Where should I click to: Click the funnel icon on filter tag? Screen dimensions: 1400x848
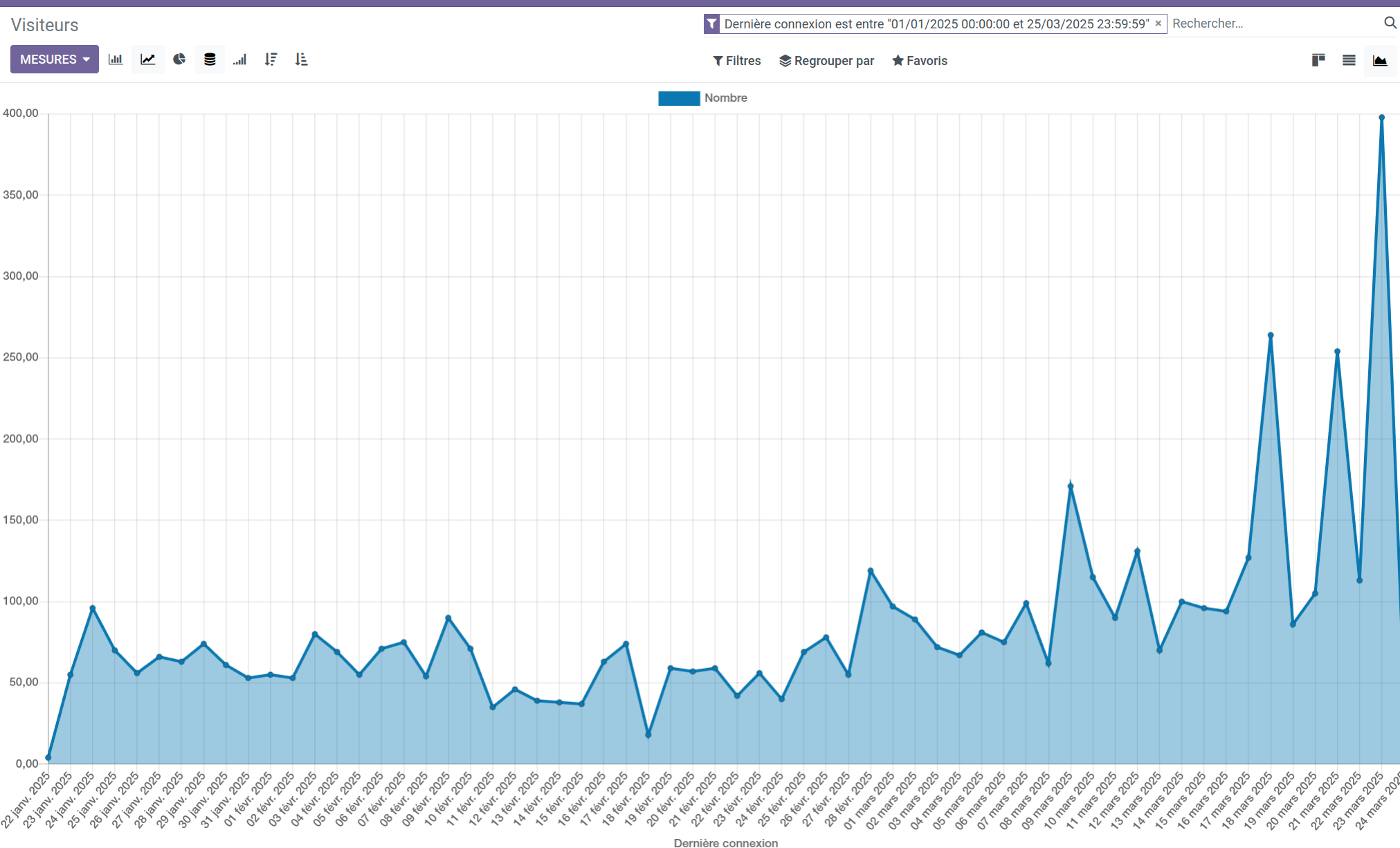click(711, 24)
